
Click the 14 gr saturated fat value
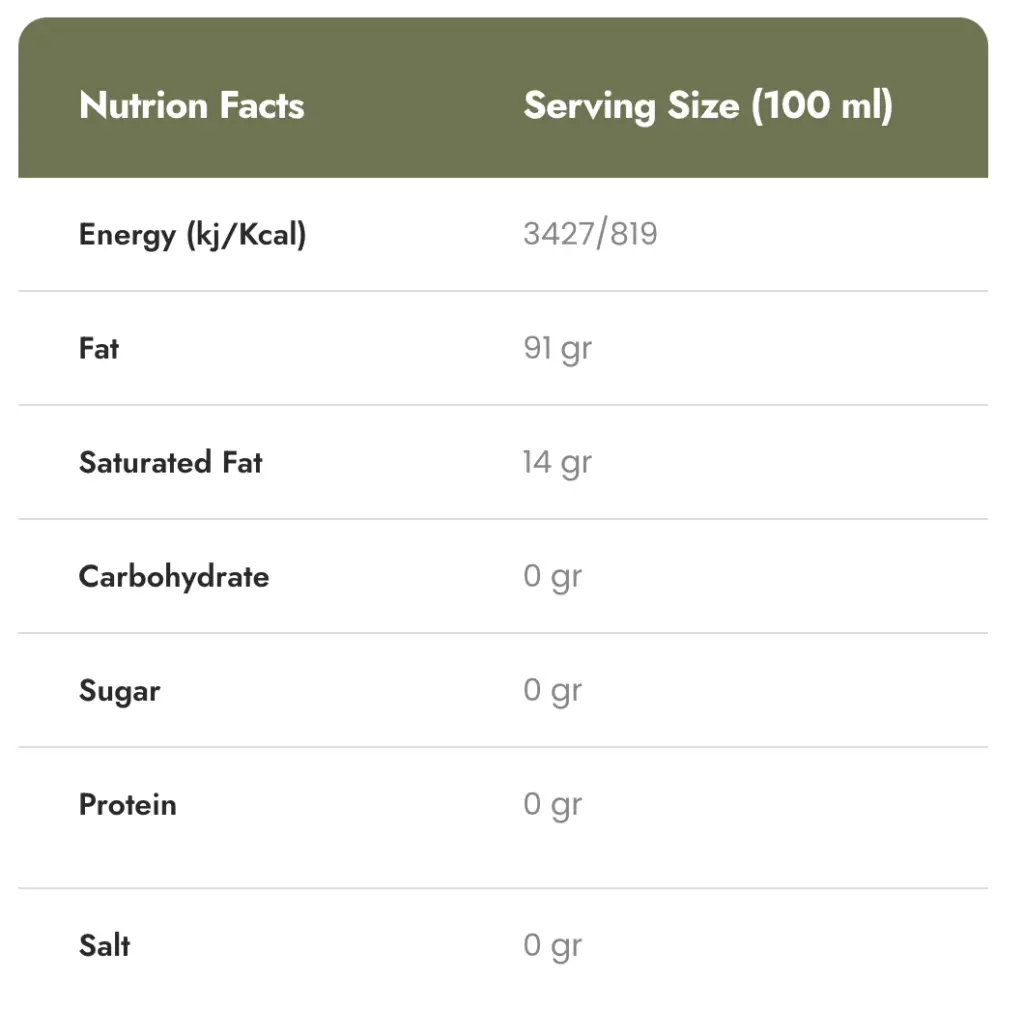[557, 463]
